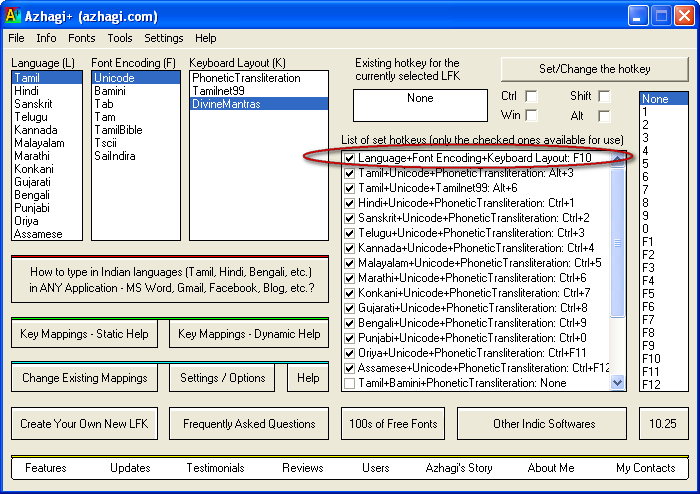This screenshot has height=494, width=700.
Task: Open the Updates link
Action: (x=130, y=468)
